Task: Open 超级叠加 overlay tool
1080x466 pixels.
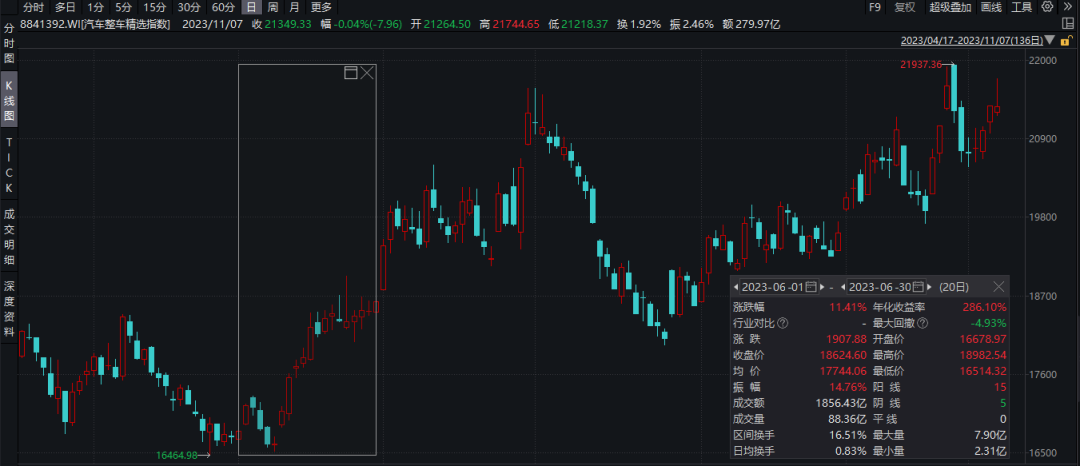Action: (x=950, y=7)
